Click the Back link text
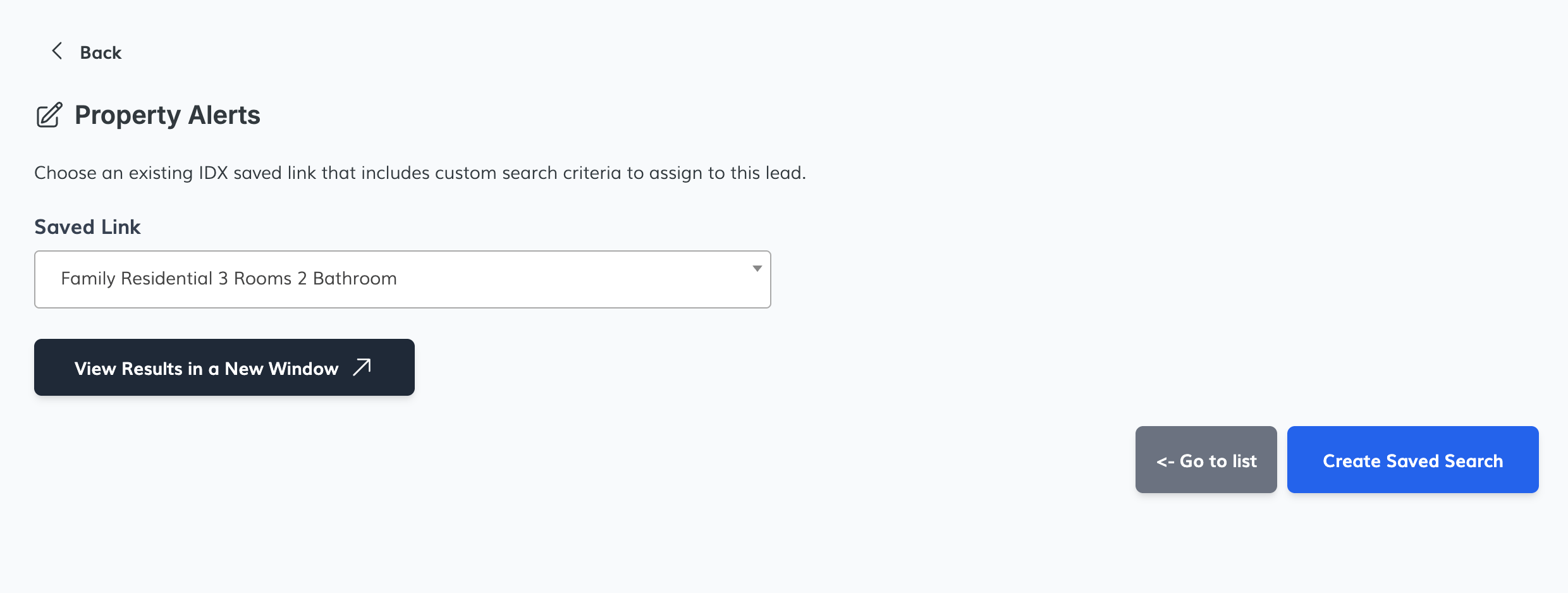Screen dimensions: 1568x593 101,52
